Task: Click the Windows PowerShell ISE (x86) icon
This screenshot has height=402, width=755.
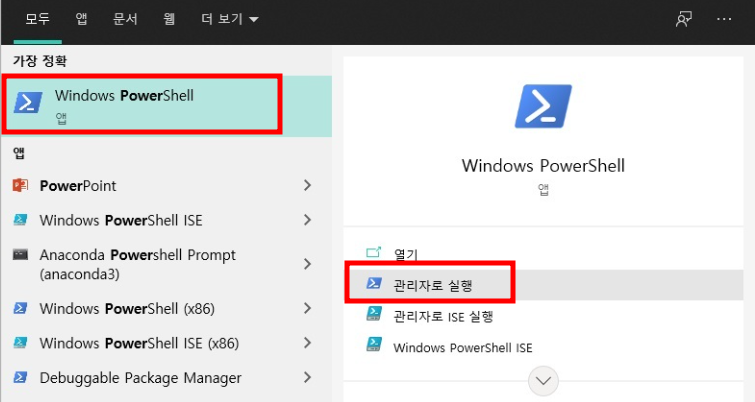Action: tap(20, 342)
